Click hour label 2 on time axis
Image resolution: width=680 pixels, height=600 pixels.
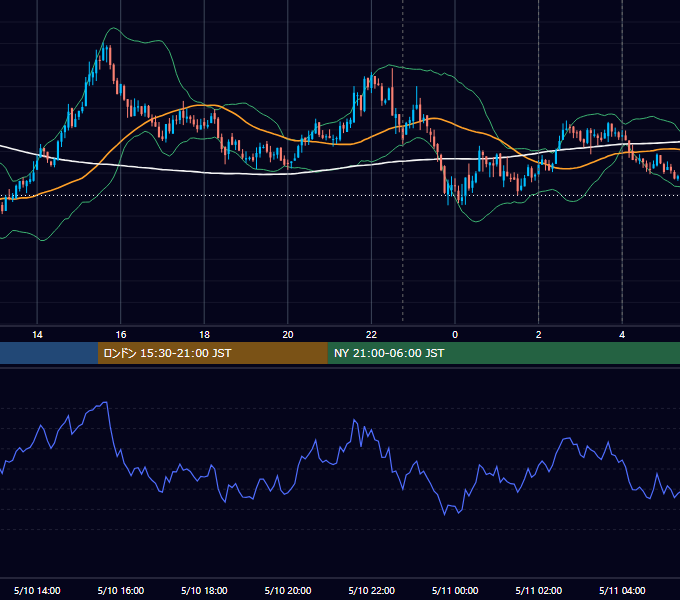[539, 335]
